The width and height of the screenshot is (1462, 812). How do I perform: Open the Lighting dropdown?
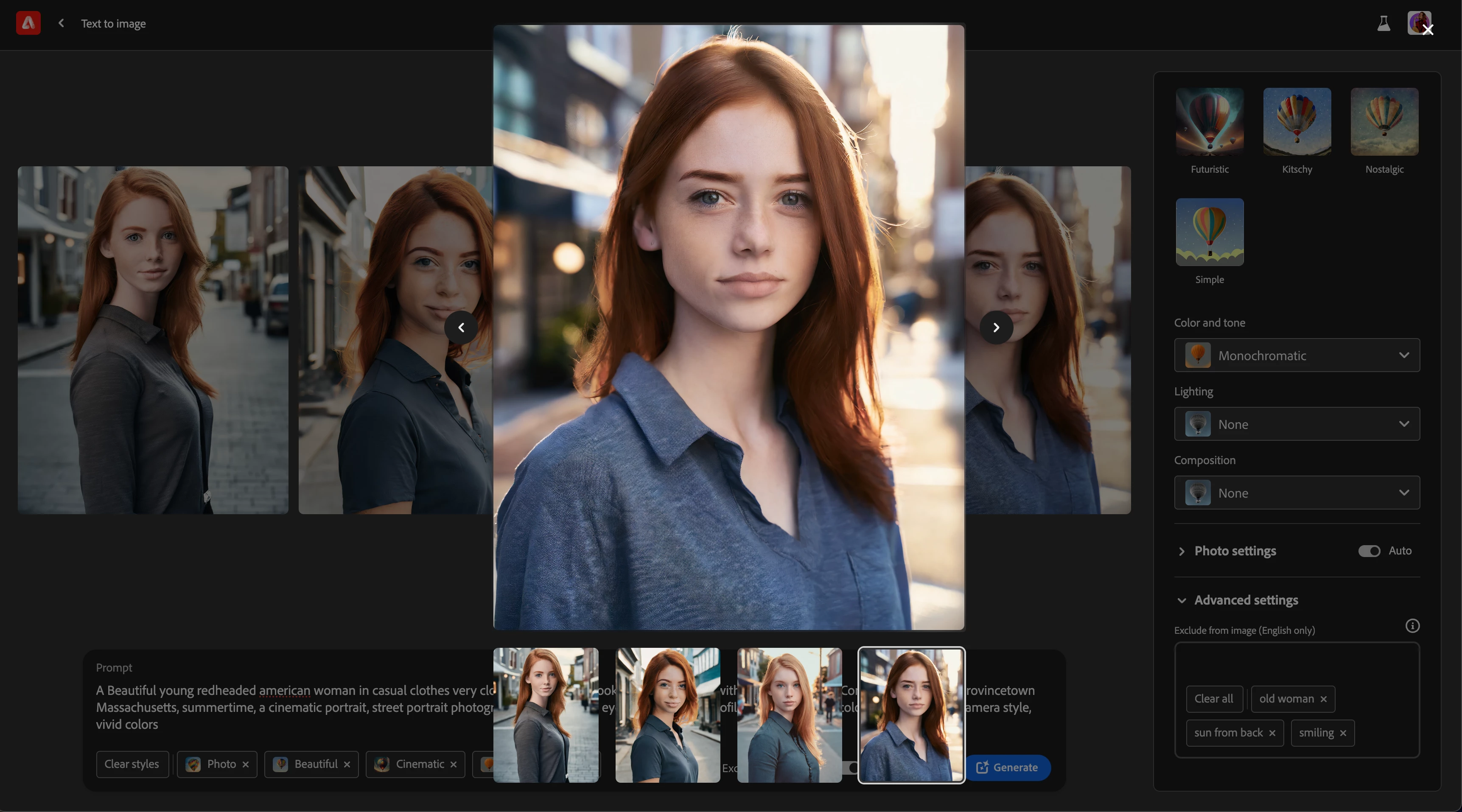(x=1297, y=424)
